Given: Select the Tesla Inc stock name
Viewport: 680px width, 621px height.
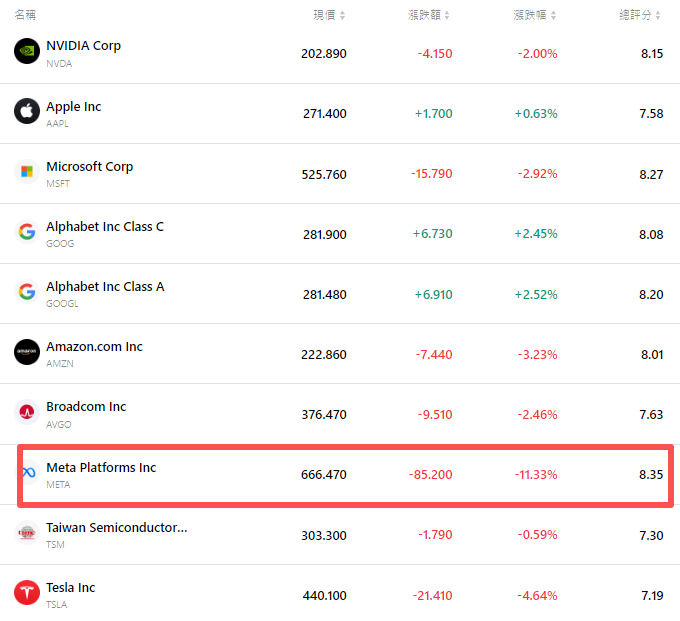Looking at the screenshot, I should coord(71,587).
